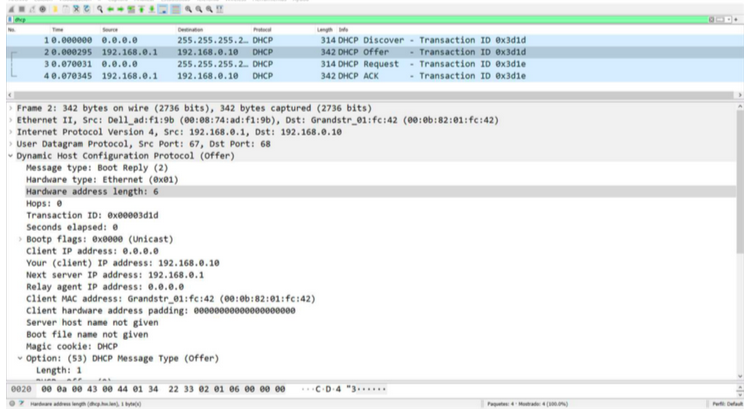
Task: Apply the display filter arrow button
Action: point(720,19)
